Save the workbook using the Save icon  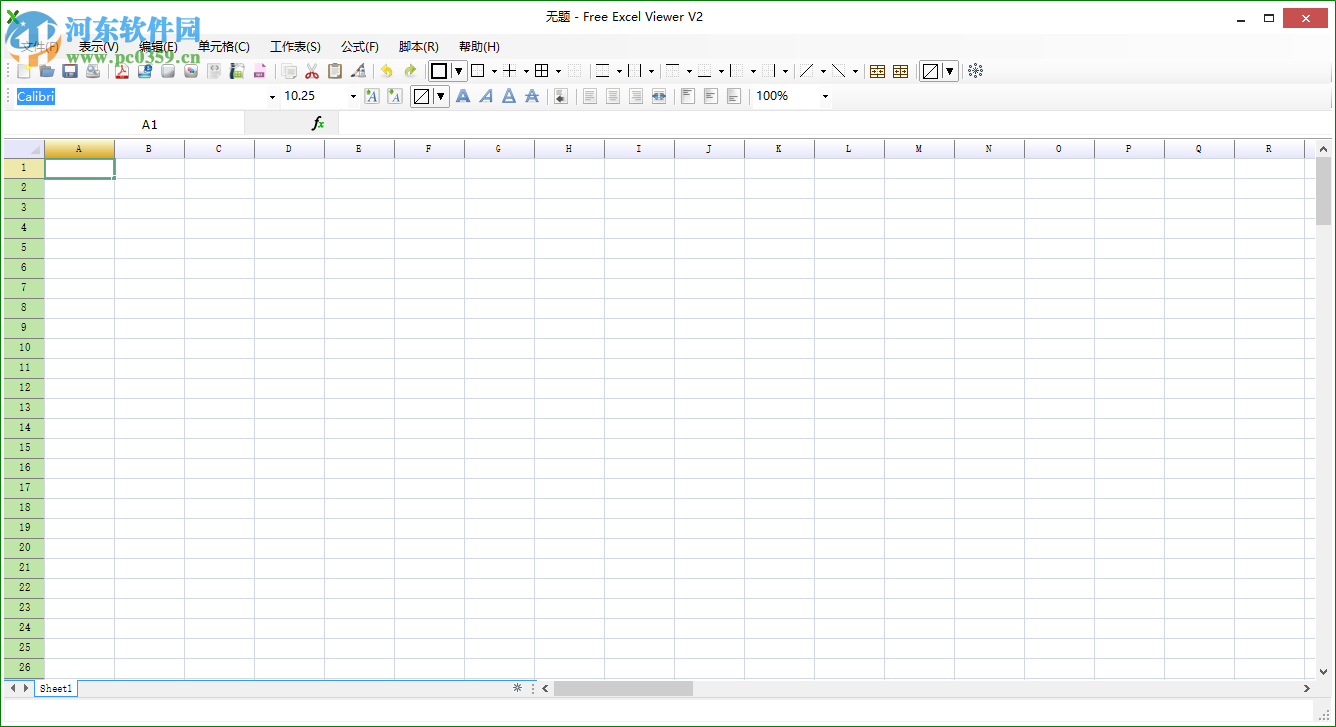click(x=69, y=71)
